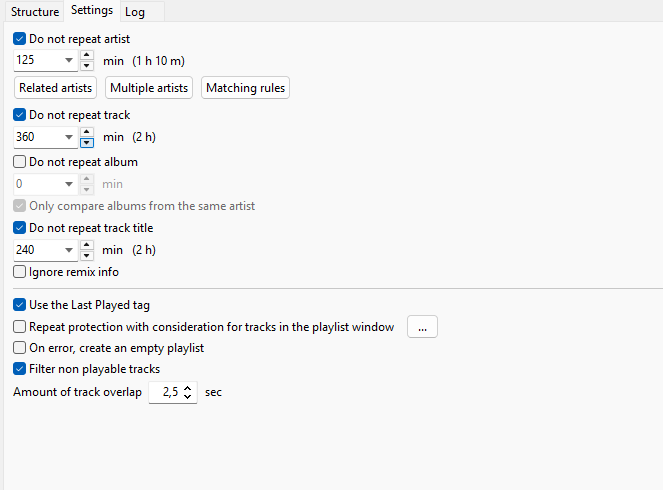Toggle the Ignore remix info checkbox
This screenshot has height=490, width=663.
tap(20, 272)
